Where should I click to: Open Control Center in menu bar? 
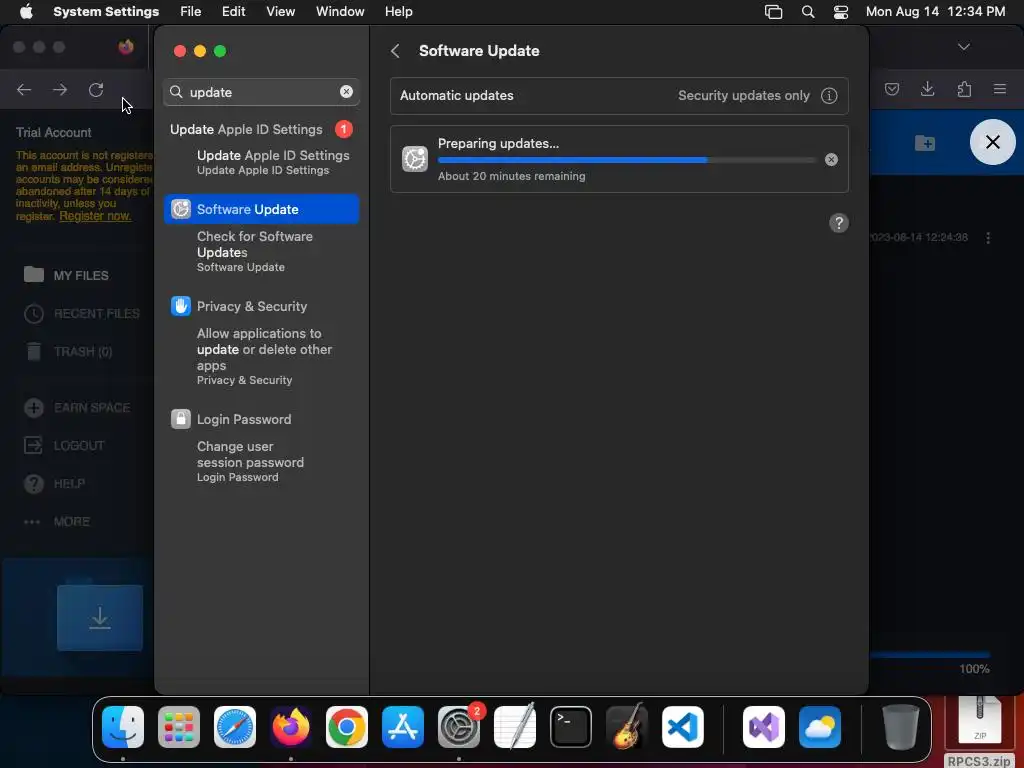pyautogui.click(x=840, y=12)
